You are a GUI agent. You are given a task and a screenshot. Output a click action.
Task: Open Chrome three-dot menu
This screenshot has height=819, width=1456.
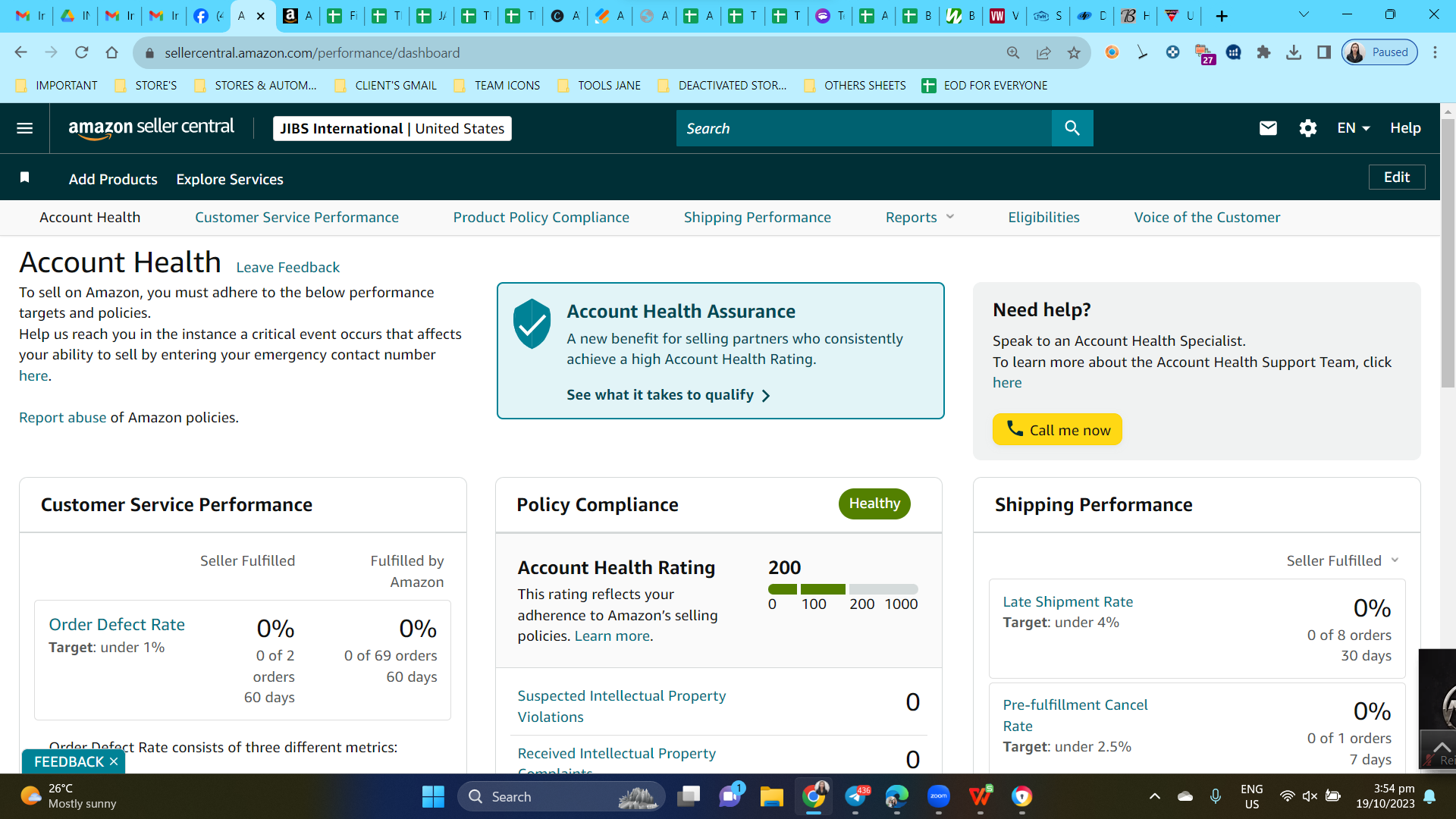point(1435,52)
